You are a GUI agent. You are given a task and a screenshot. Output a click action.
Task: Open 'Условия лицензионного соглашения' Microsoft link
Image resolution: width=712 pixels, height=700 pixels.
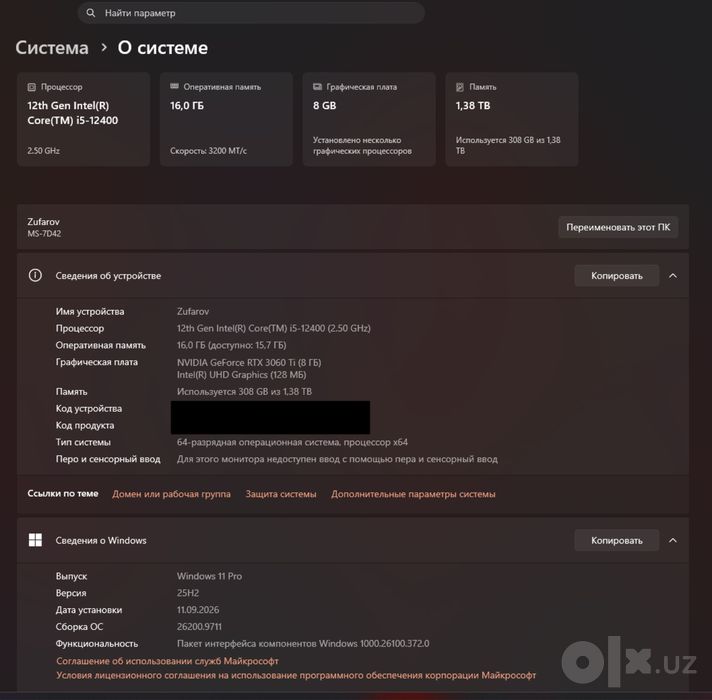[296, 675]
